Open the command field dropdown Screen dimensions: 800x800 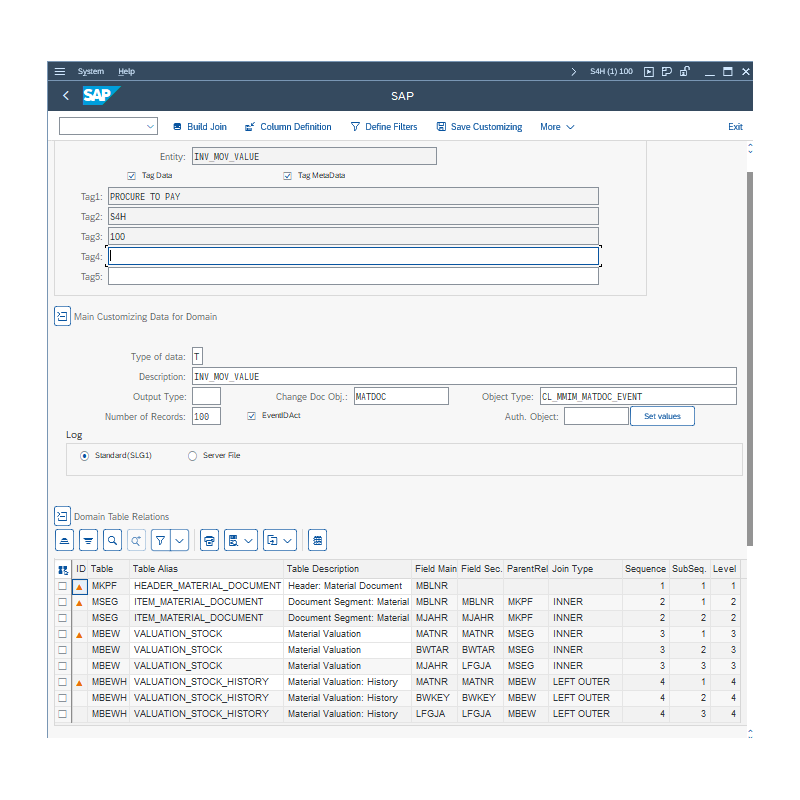pyautogui.click(x=150, y=126)
